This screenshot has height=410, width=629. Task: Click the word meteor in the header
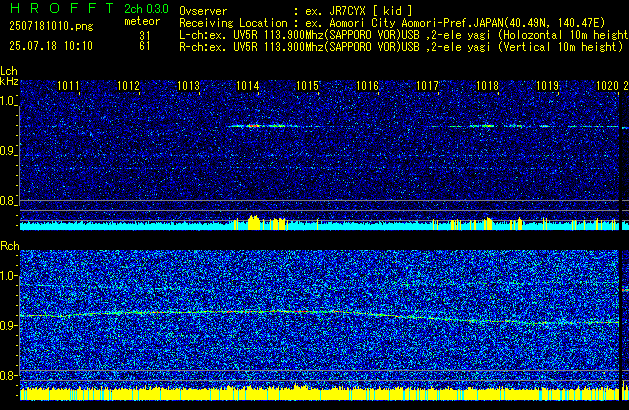(142, 21)
